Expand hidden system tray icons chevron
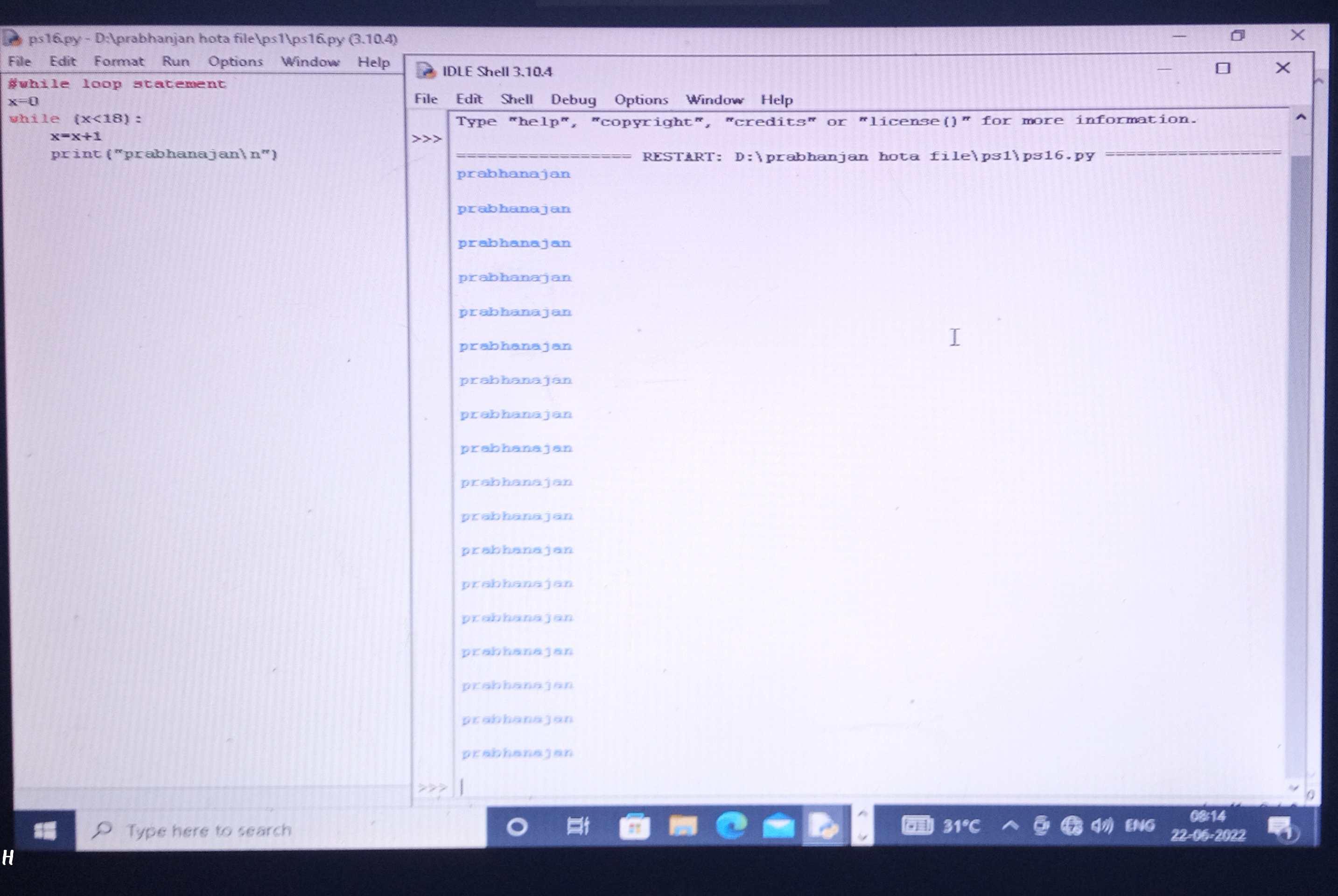Image resolution: width=1338 pixels, height=896 pixels. point(1010,826)
